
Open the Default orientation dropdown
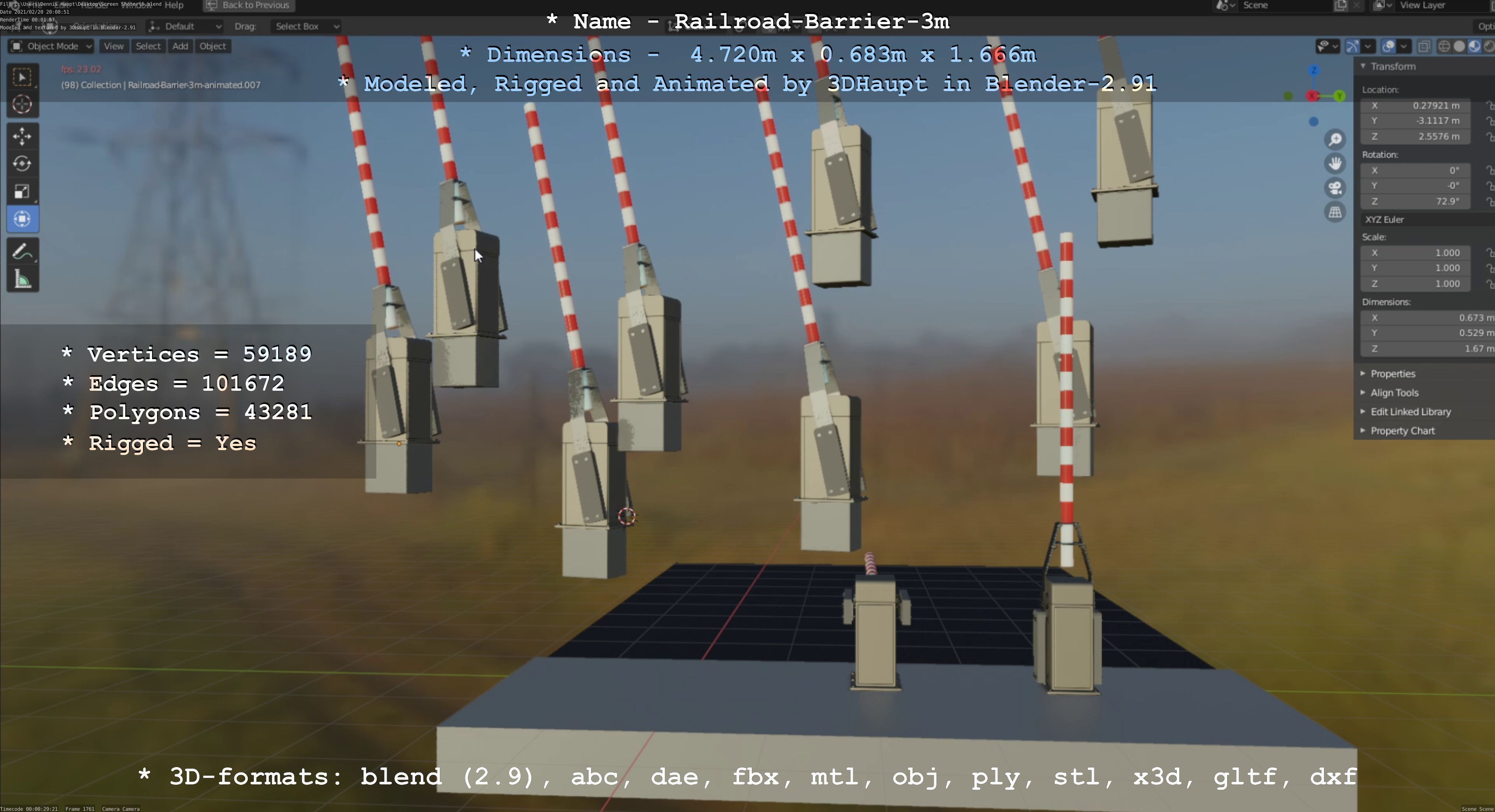(x=185, y=27)
